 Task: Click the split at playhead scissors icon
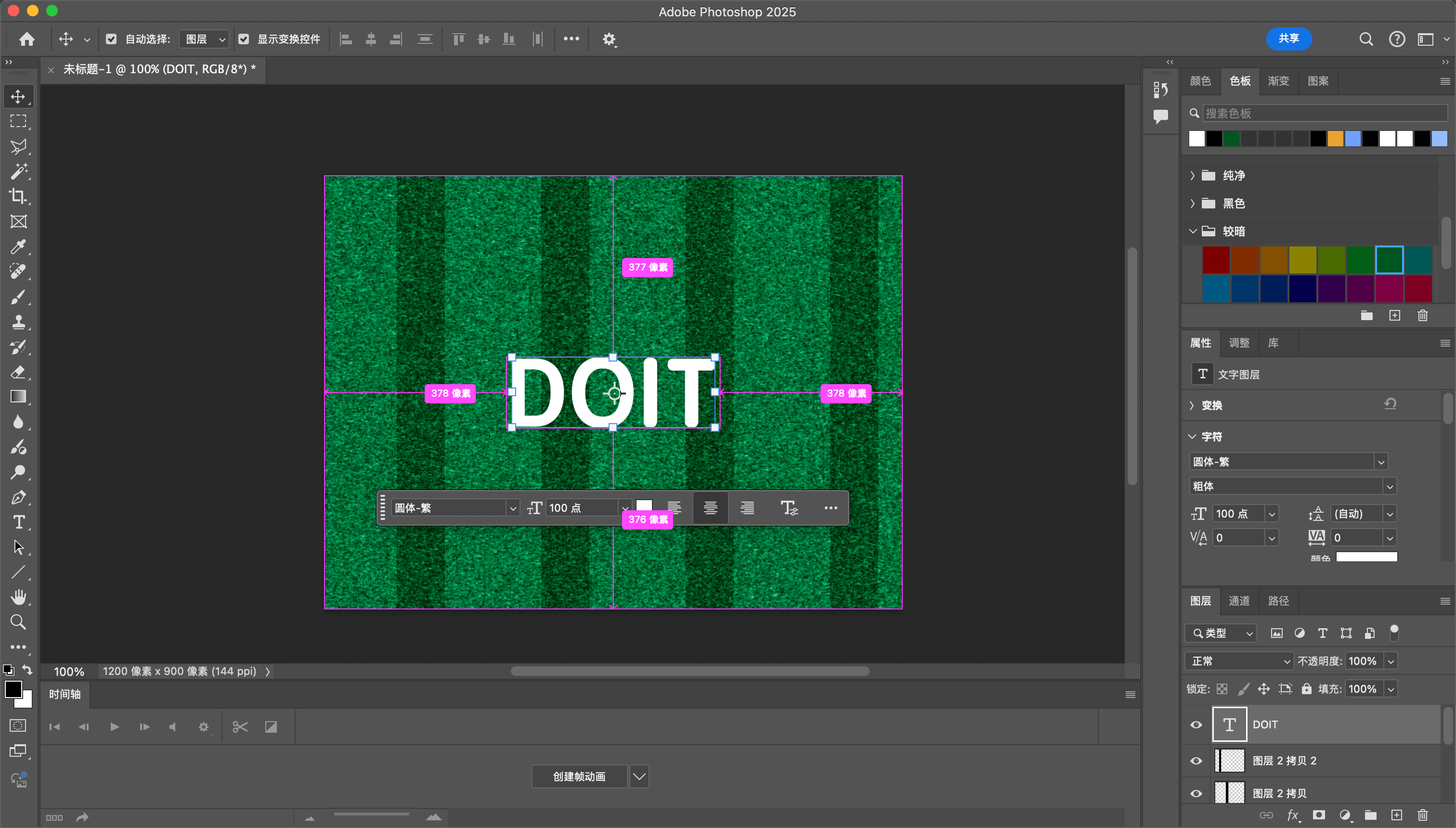tap(240, 727)
